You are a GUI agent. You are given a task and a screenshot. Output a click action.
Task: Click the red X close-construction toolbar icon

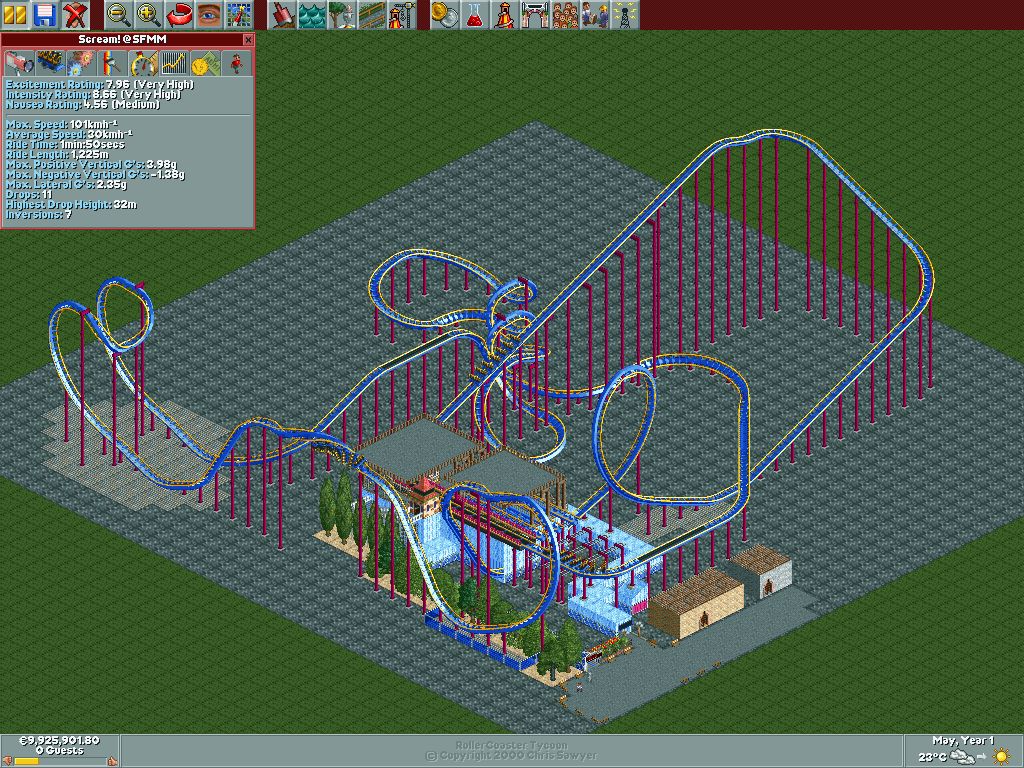74,14
